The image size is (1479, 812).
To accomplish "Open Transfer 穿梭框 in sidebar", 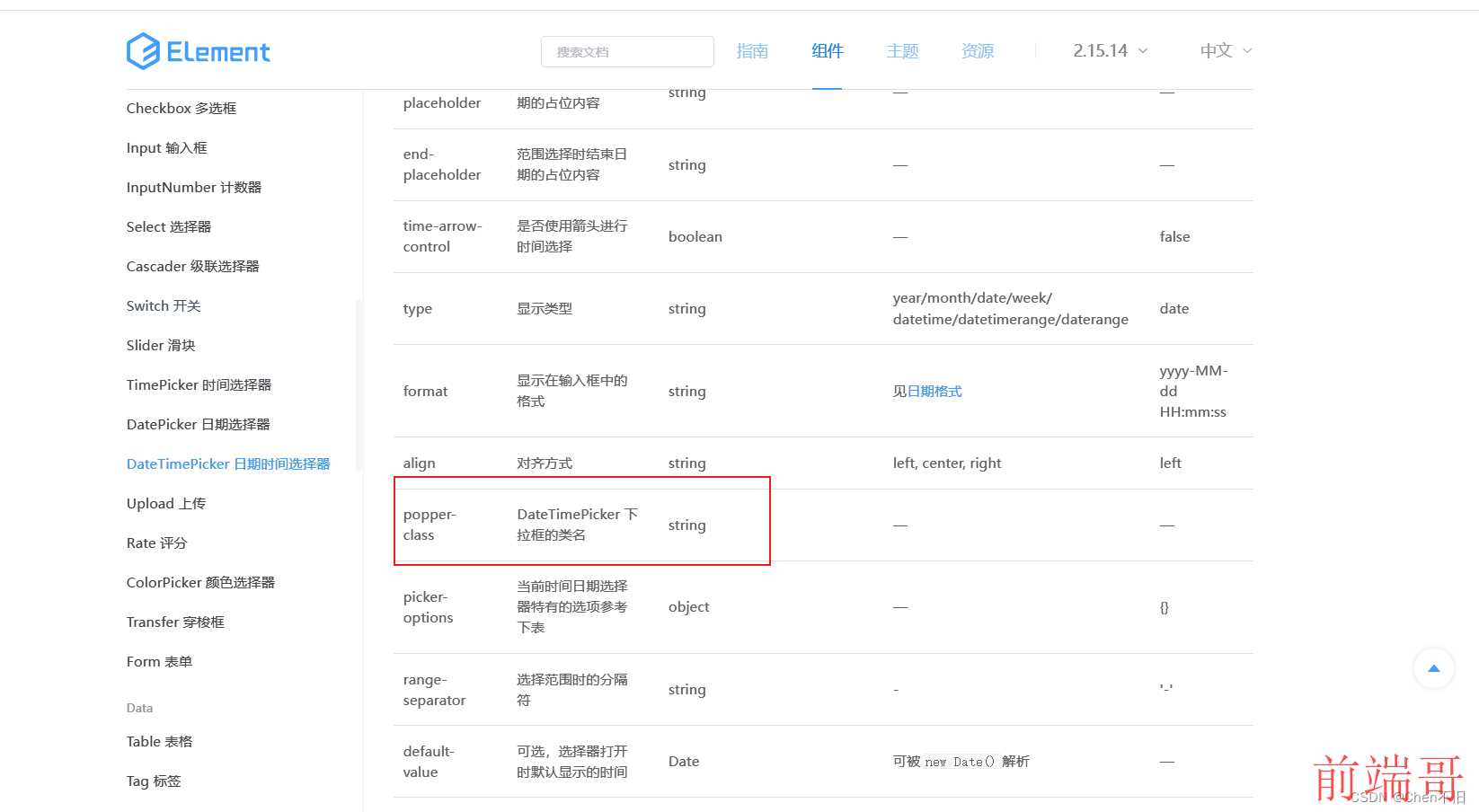I will tap(175, 622).
